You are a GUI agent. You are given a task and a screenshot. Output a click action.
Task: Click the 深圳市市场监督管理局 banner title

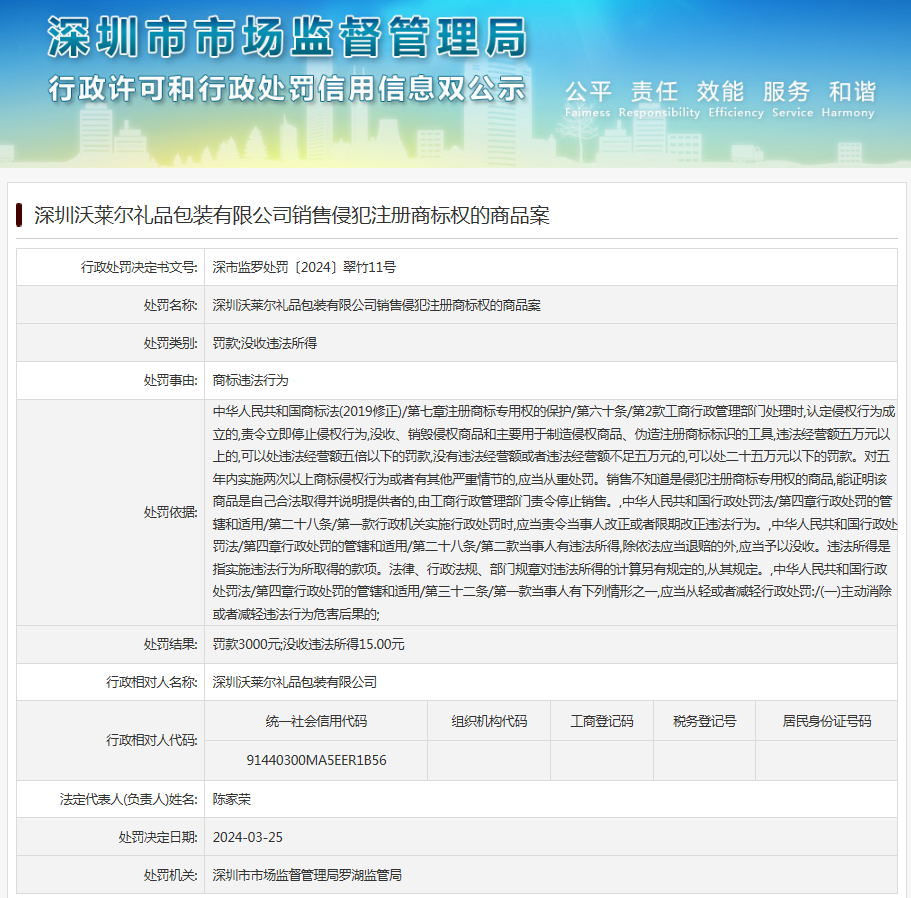[x=286, y=38]
